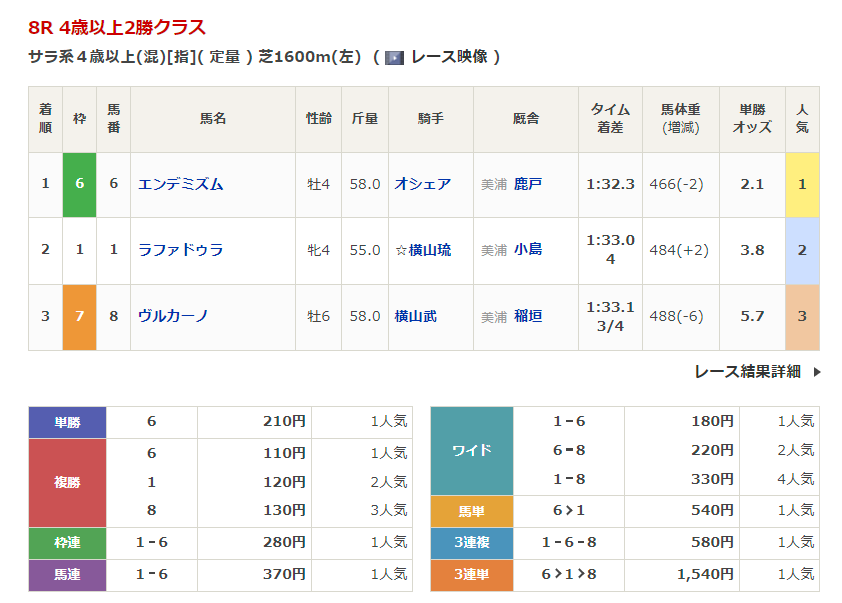The image size is (842, 603).
Task: Click the race video film icon
Action: coord(394,57)
